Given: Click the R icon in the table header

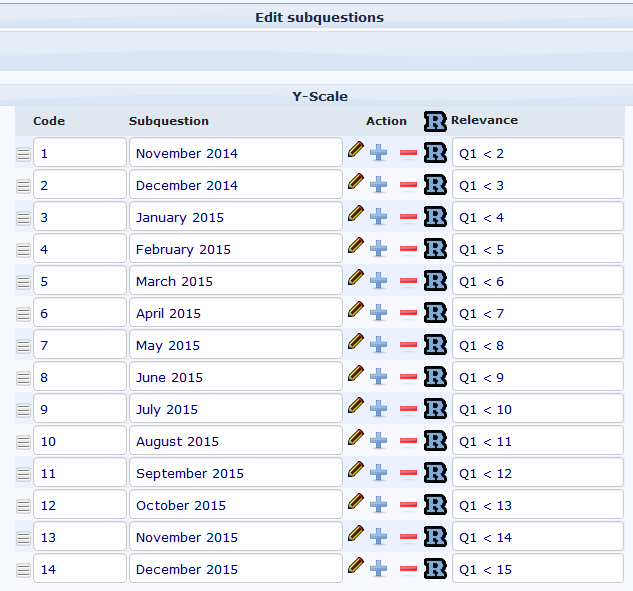Looking at the screenshot, I should coord(435,121).
